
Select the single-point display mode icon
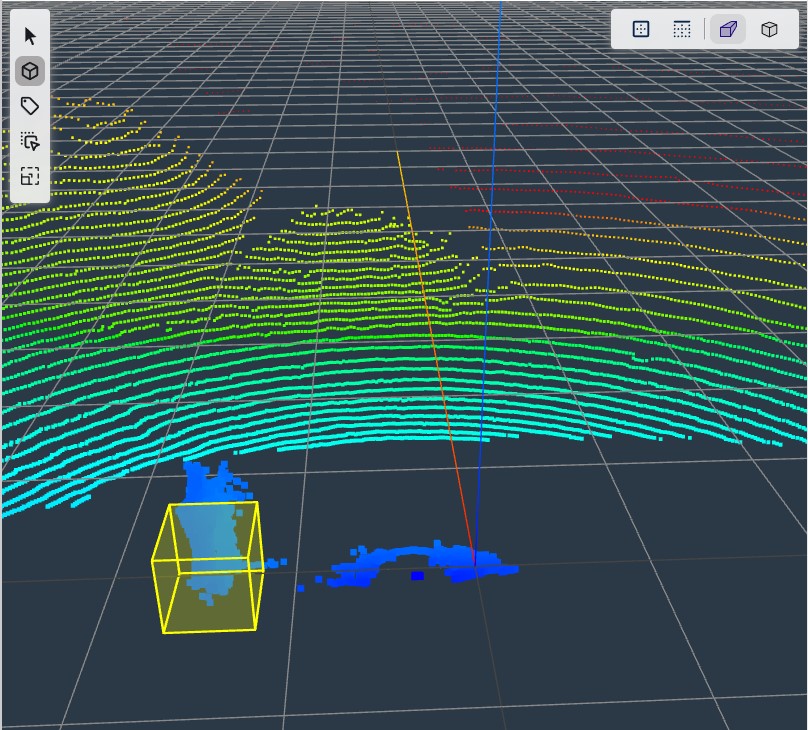tap(641, 29)
